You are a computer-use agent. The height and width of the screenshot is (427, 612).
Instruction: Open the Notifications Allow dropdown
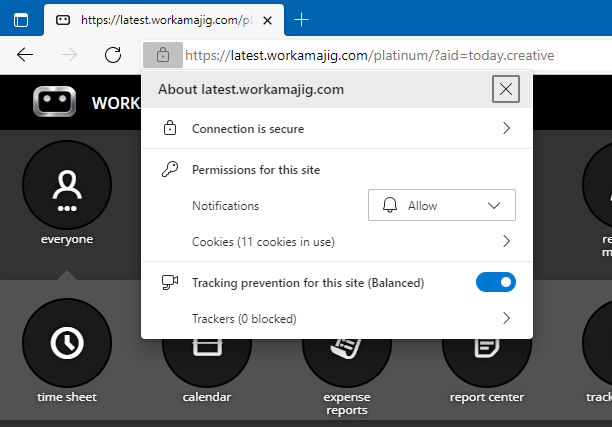pos(442,205)
